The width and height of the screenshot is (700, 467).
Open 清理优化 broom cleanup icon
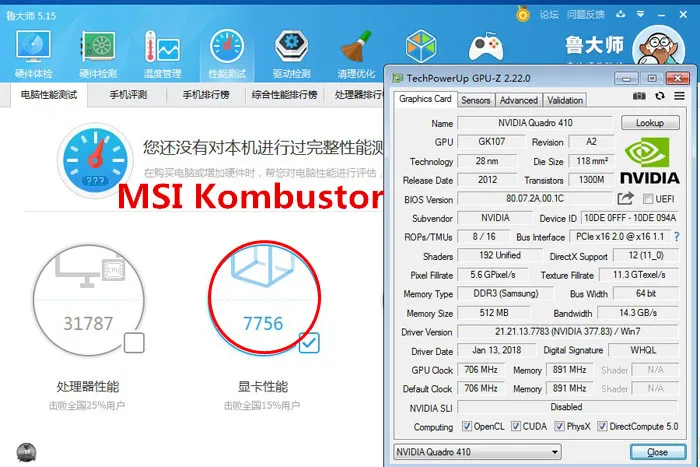coord(355,50)
